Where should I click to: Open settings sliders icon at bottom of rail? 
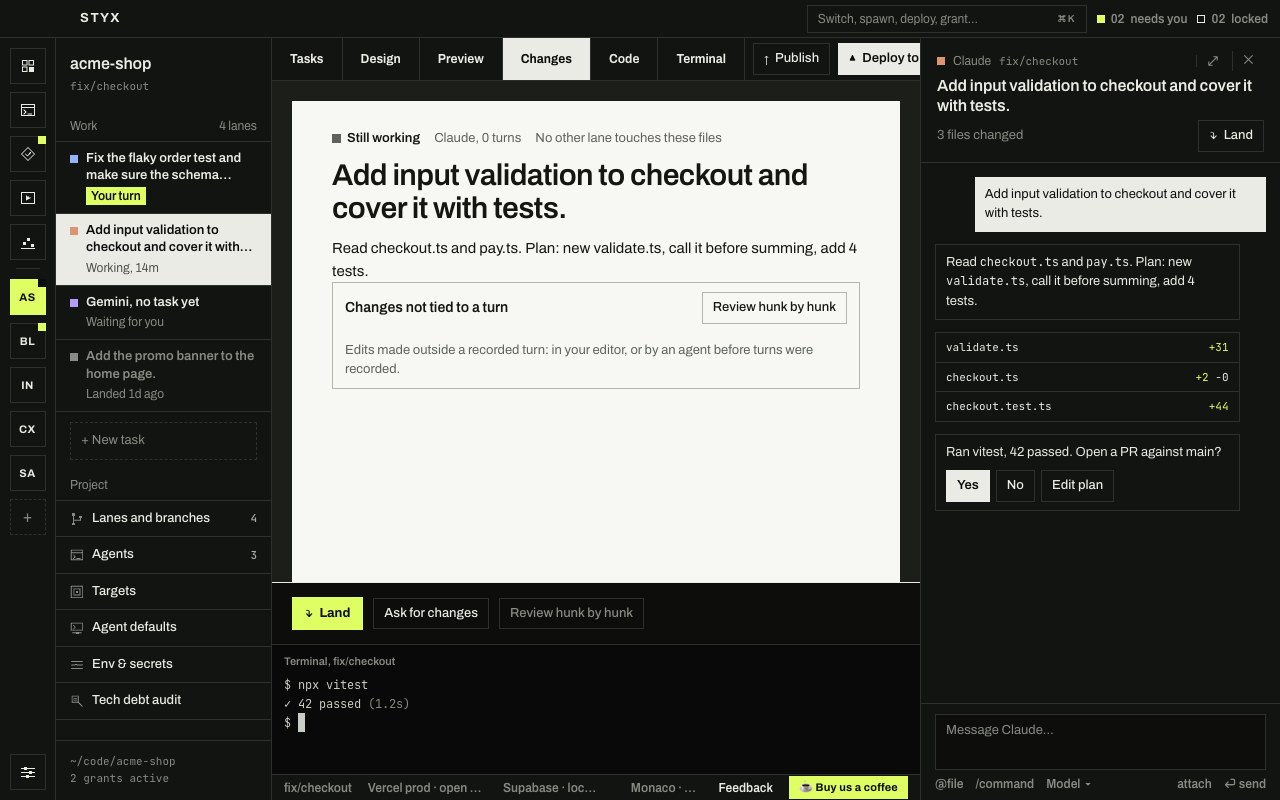pos(28,773)
